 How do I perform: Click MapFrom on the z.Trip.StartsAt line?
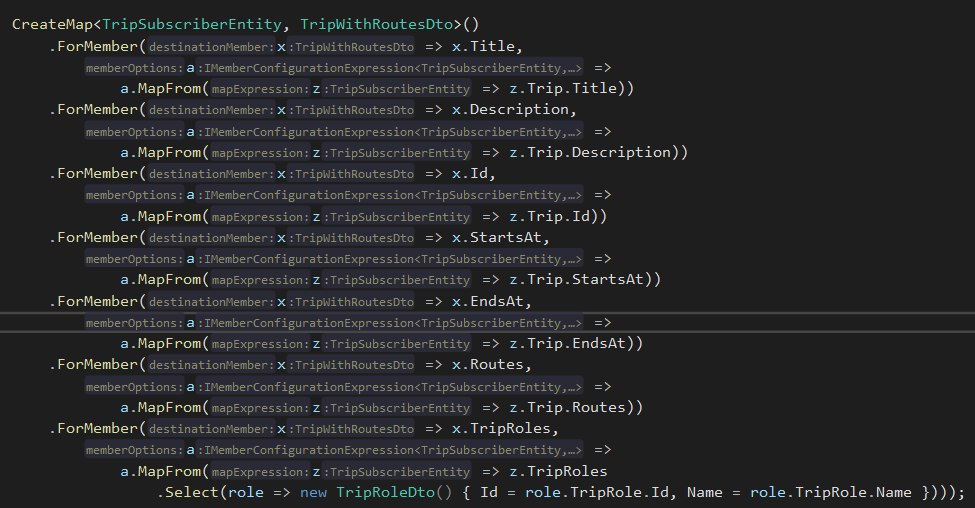pyautogui.click(x=169, y=279)
